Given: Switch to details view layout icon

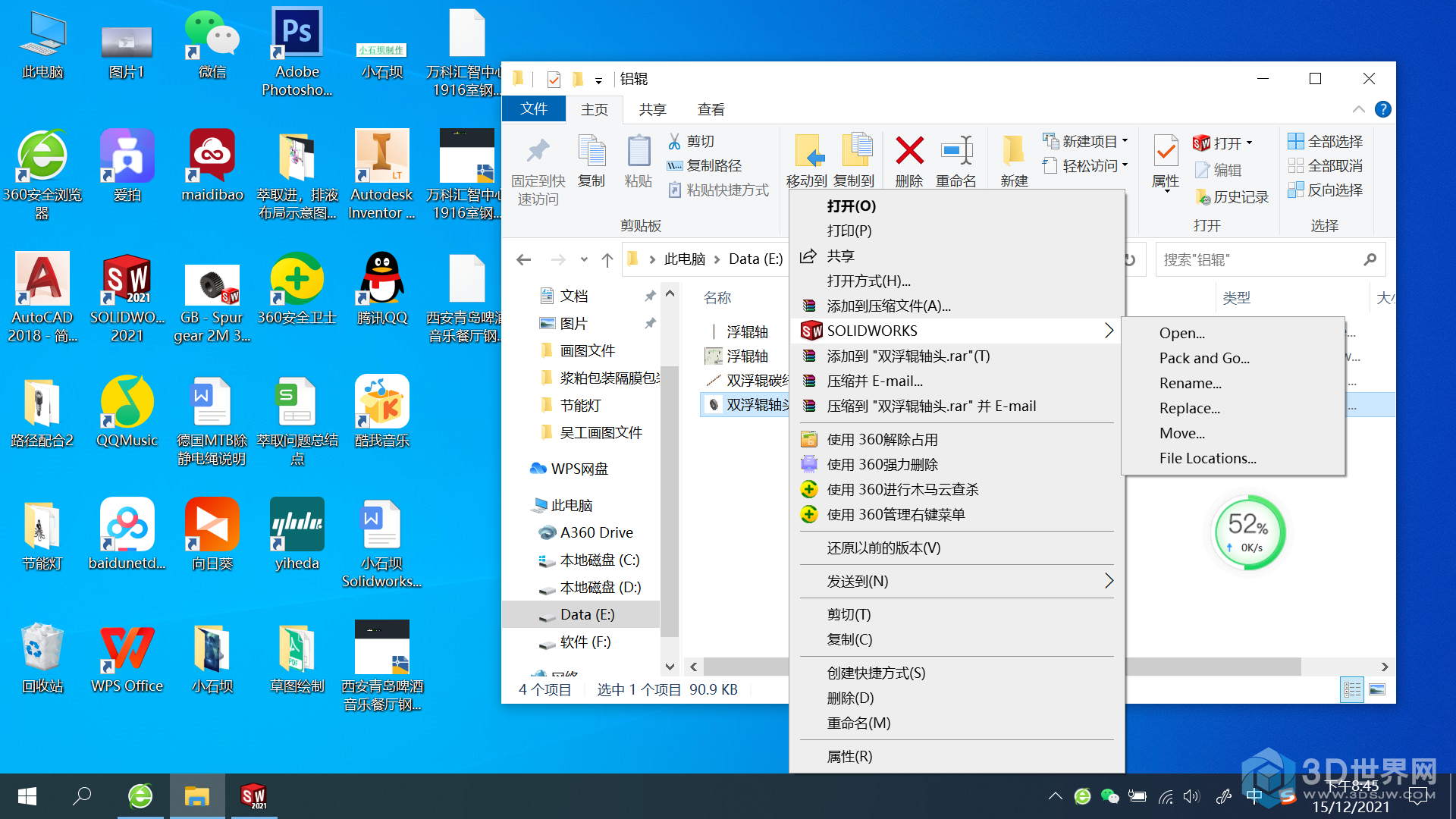Looking at the screenshot, I should pyautogui.click(x=1352, y=689).
